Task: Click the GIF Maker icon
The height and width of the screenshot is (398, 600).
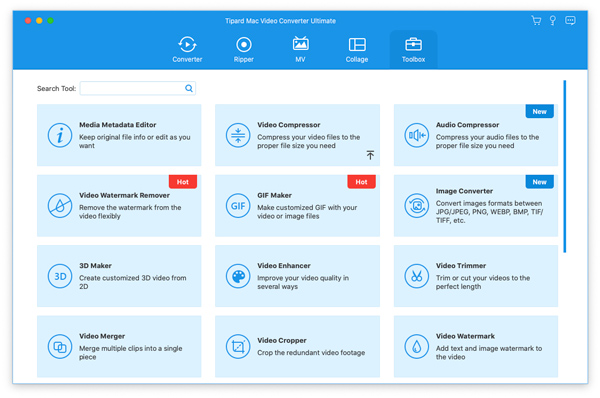Action: pyautogui.click(x=238, y=206)
